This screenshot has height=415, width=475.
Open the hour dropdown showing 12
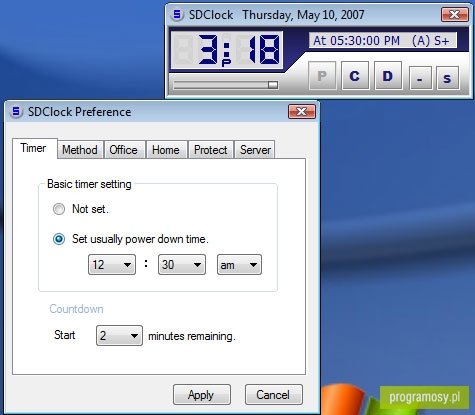[112, 265]
